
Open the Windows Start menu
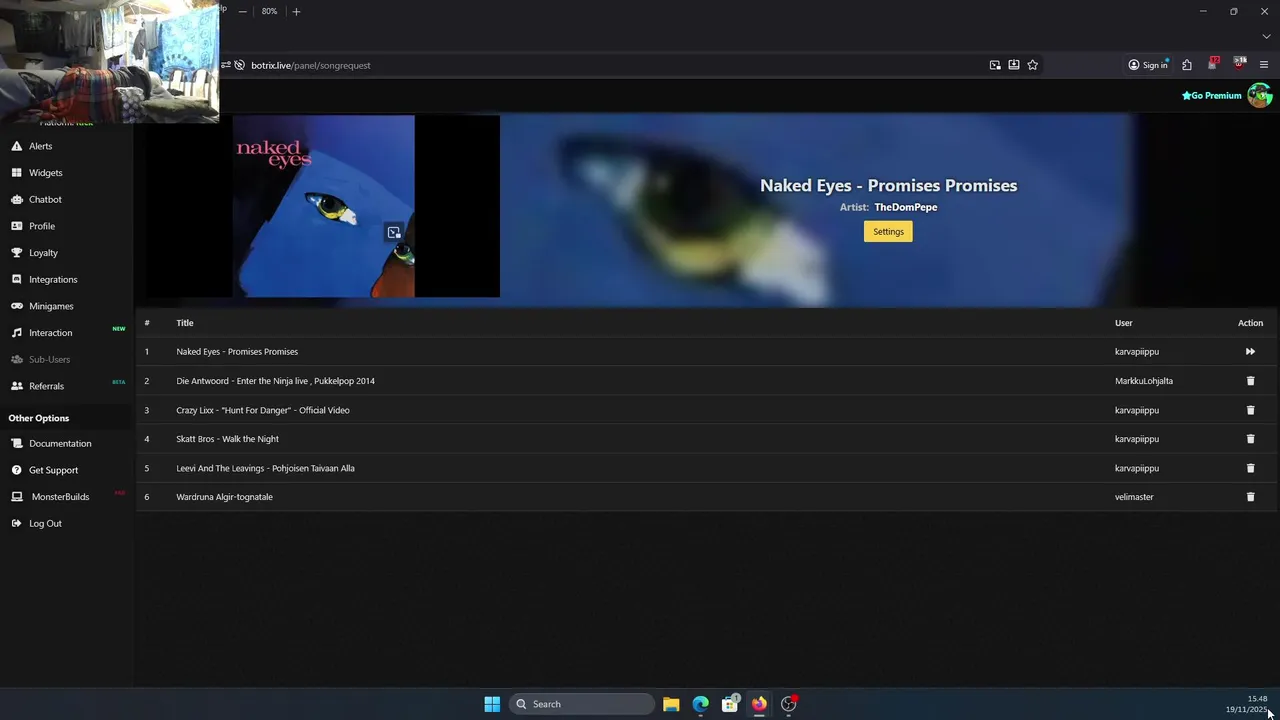pos(492,704)
